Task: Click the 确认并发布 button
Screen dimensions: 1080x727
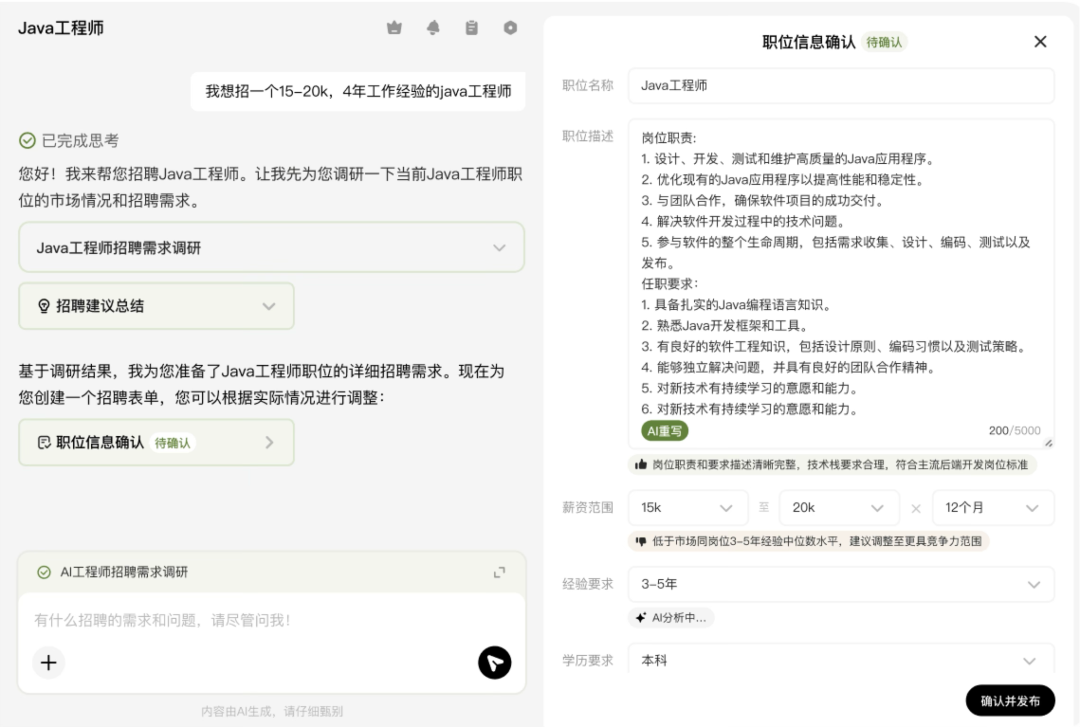Action: point(1010,701)
